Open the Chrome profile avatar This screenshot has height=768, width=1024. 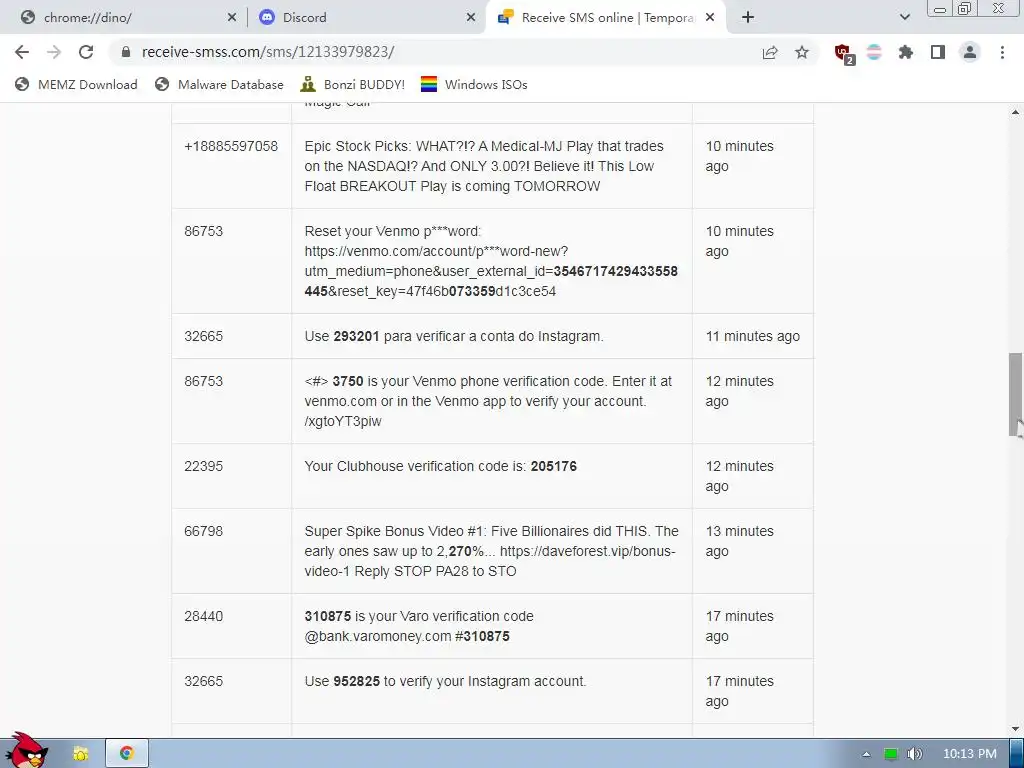970,52
